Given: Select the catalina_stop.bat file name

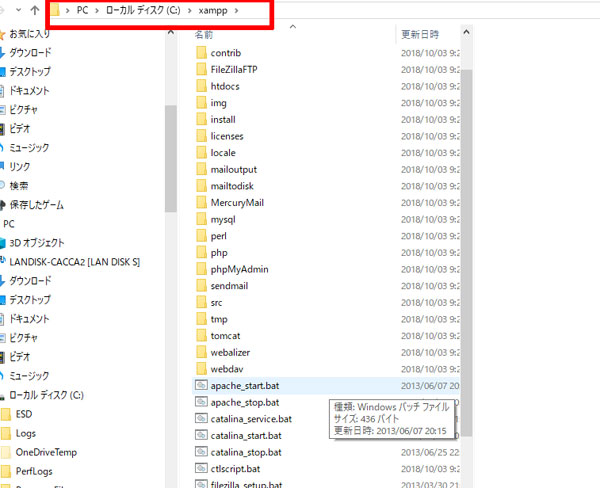Looking at the screenshot, I should [x=246, y=452].
